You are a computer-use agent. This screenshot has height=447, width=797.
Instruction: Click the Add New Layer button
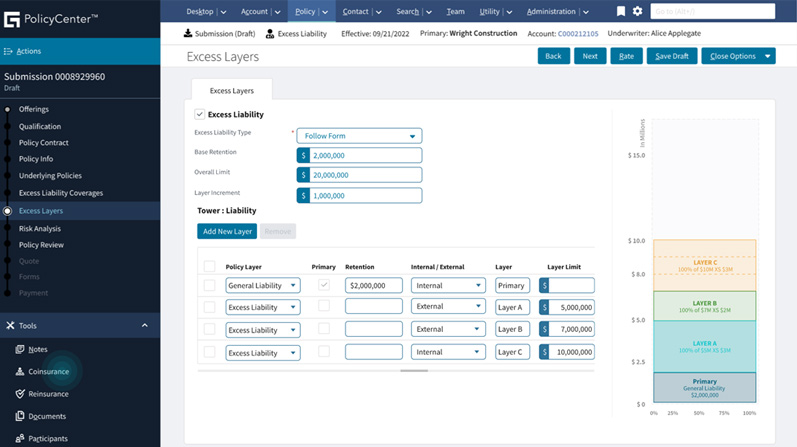[227, 231]
